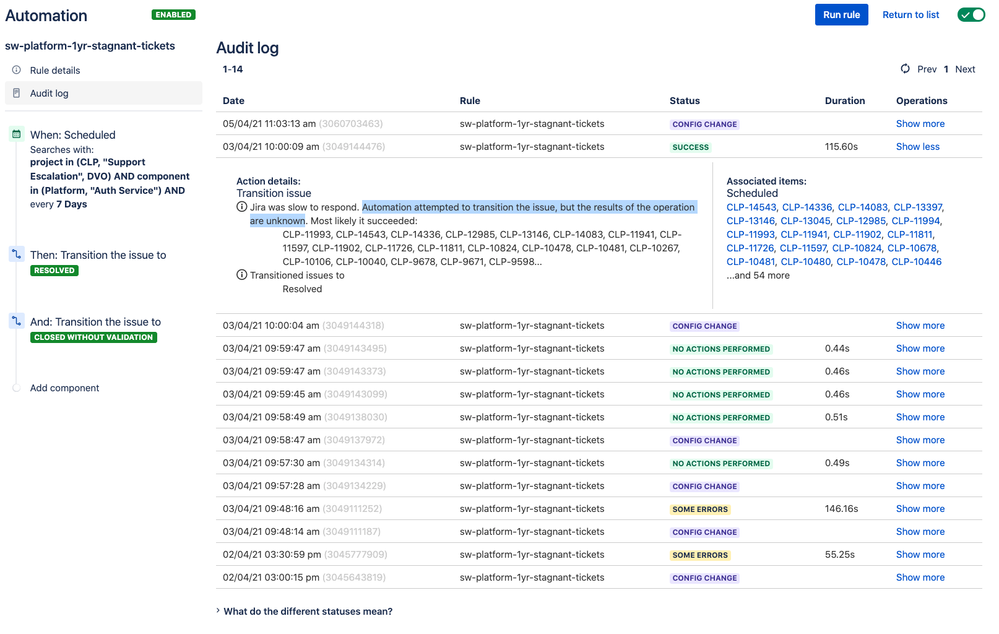Go to Prev page of audit log
Screen dimensions: 999x634
[926, 69]
